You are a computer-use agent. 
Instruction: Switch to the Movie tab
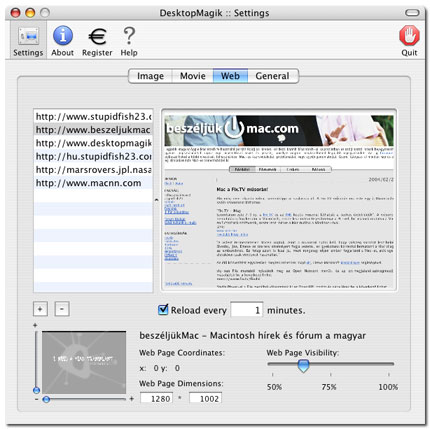click(x=193, y=76)
